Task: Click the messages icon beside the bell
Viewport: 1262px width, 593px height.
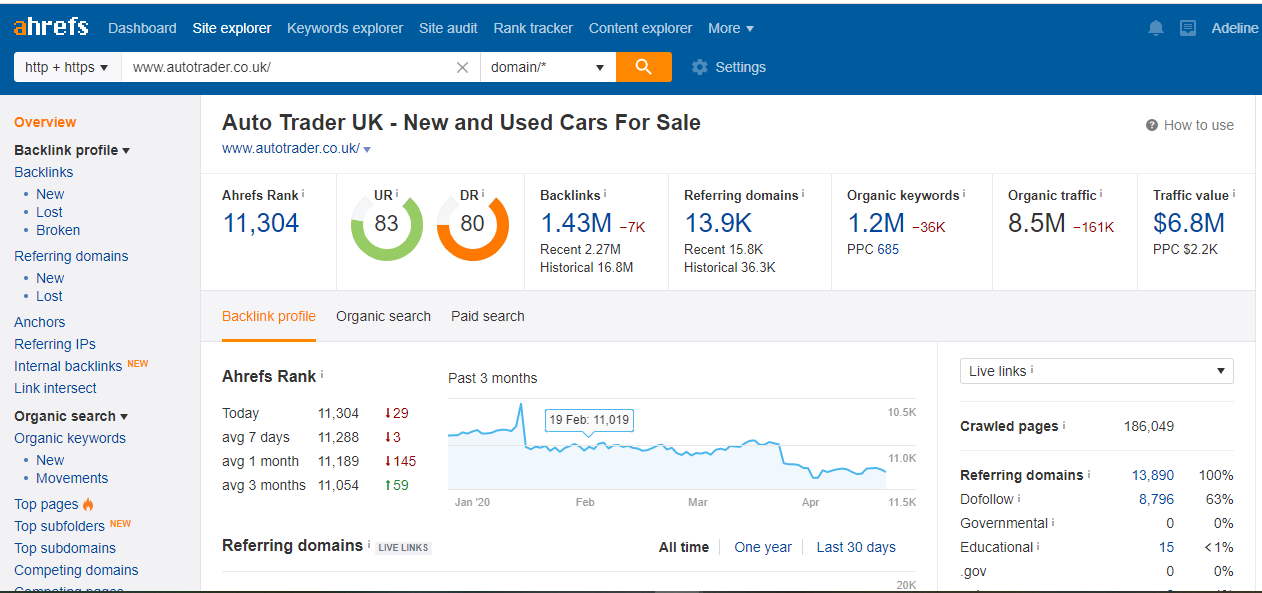Action: point(1188,28)
